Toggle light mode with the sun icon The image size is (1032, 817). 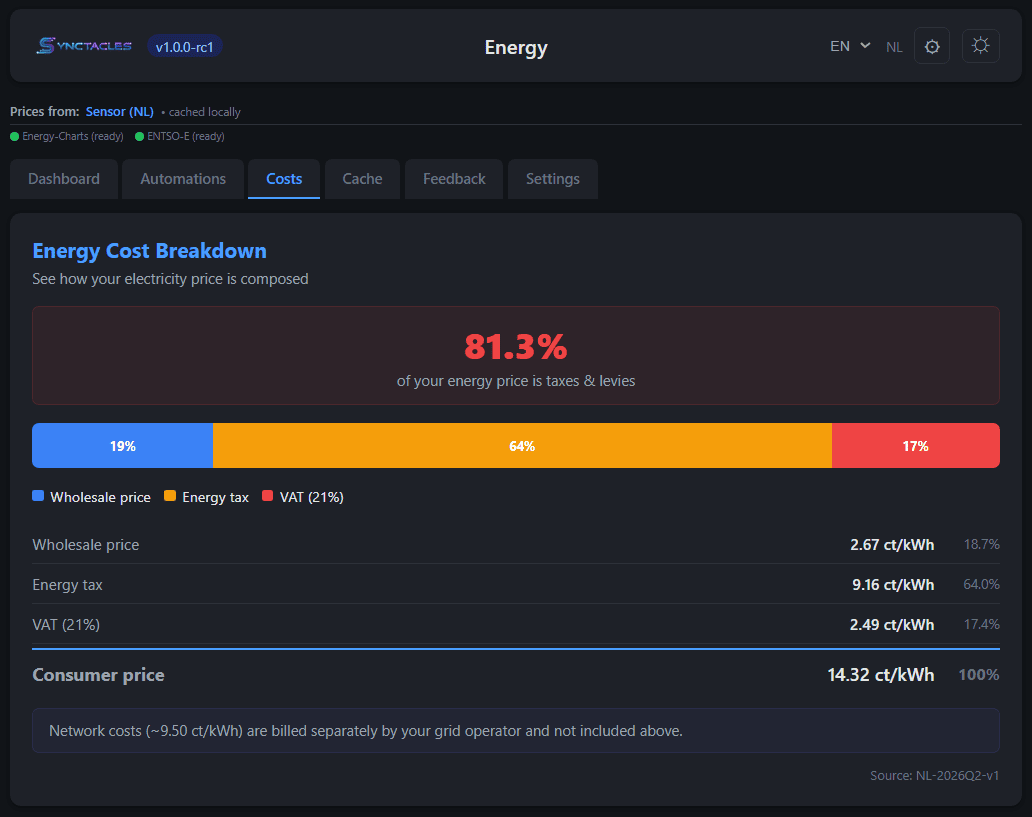pos(980,45)
